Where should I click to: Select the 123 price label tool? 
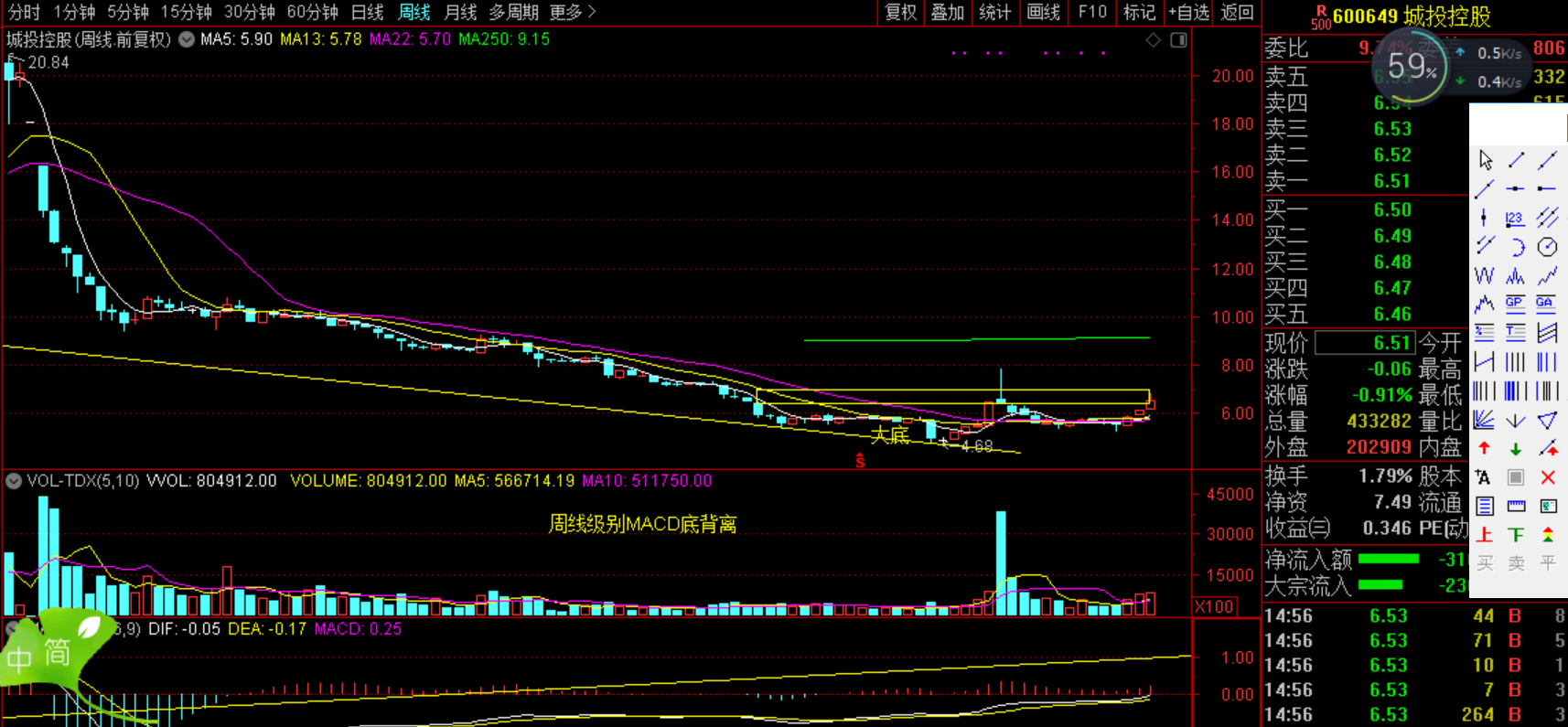pos(1516,218)
